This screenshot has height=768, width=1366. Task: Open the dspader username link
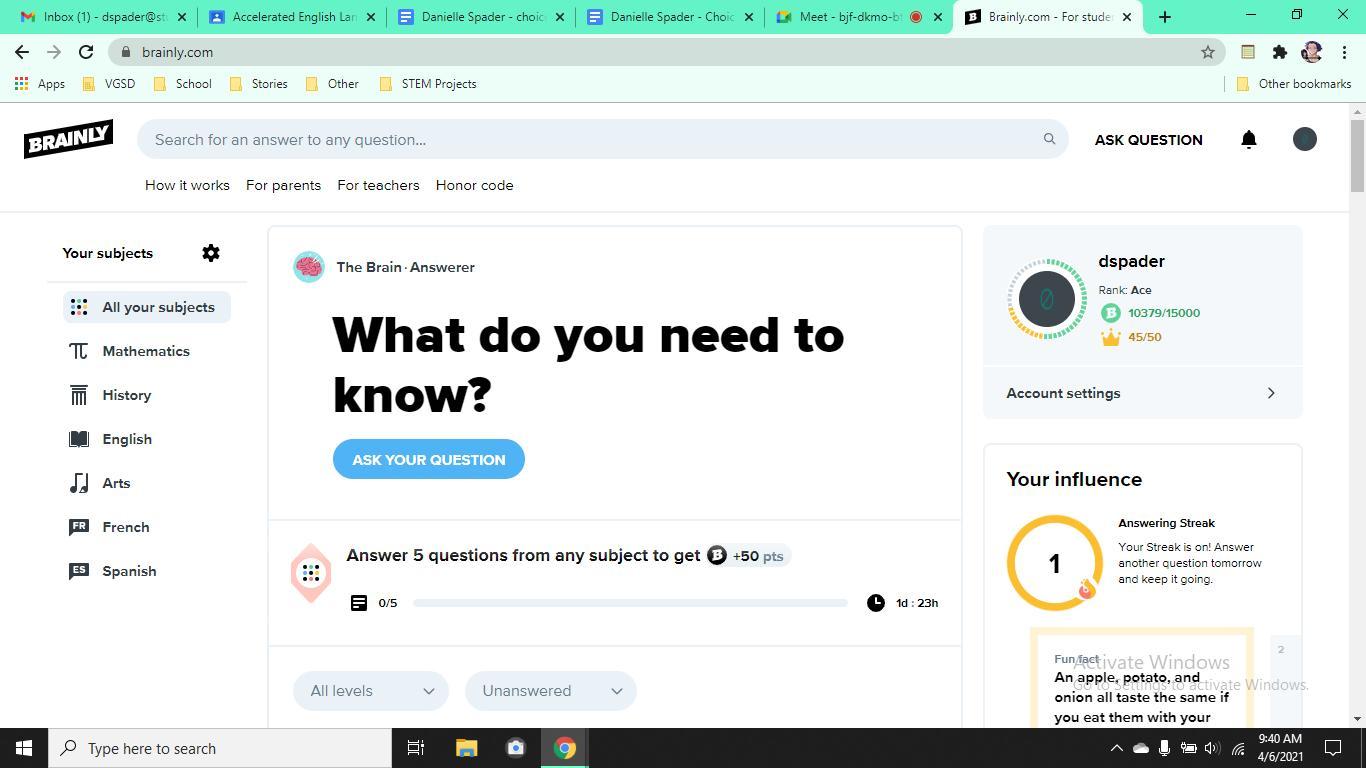point(1131,261)
